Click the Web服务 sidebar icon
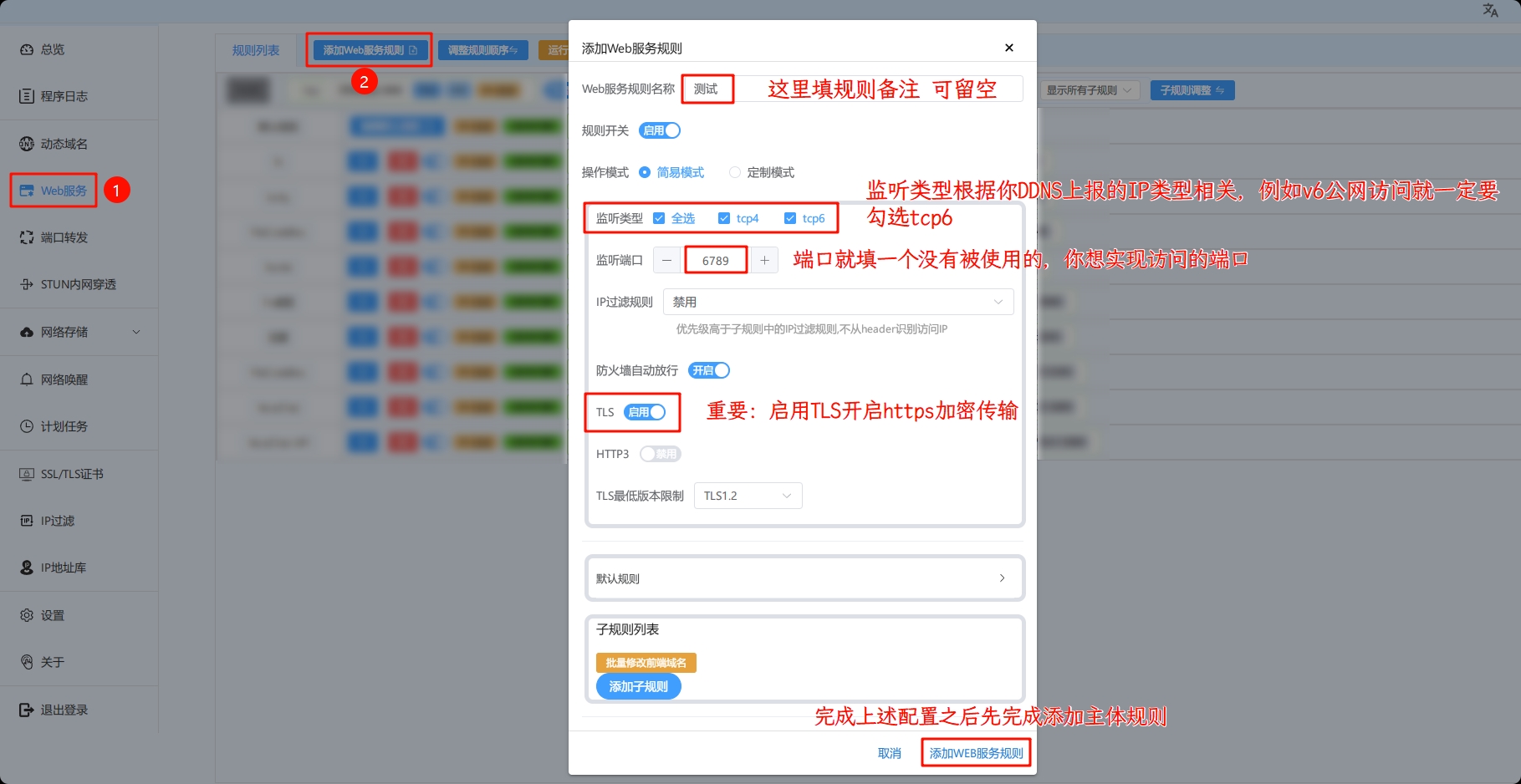Screen dimensions: 1521x784 pyautogui.click(x=27, y=191)
